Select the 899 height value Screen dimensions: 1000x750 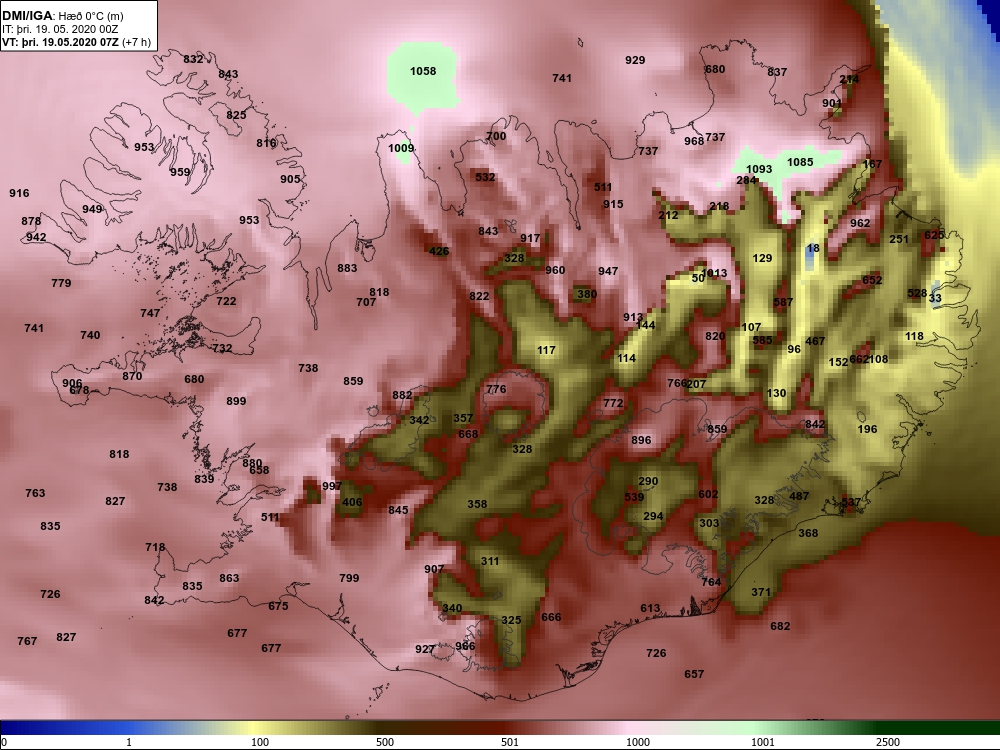[x=236, y=401]
